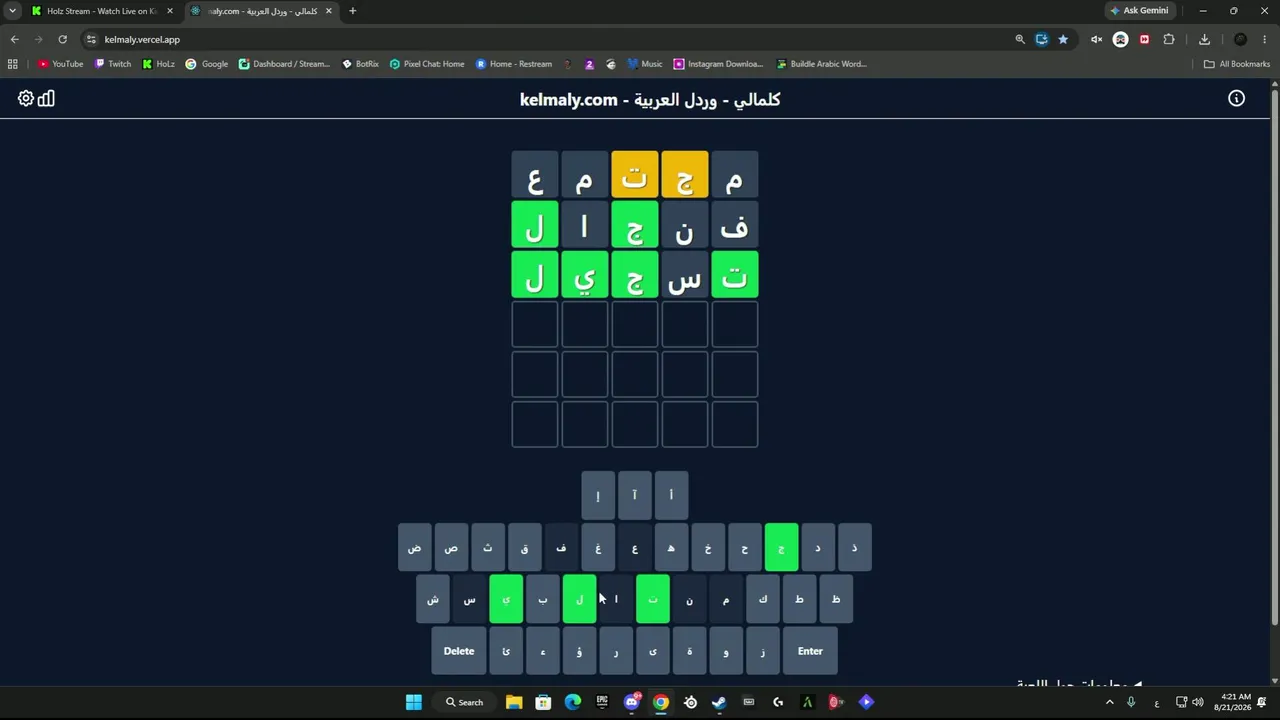Reload the page
The height and width of the screenshot is (720, 1280).
(x=62, y=39)
